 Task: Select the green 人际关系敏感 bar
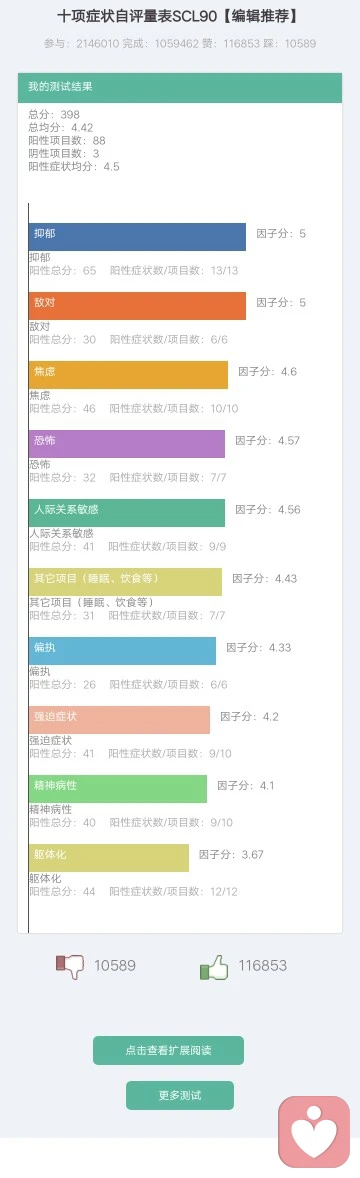coord(127,512)
